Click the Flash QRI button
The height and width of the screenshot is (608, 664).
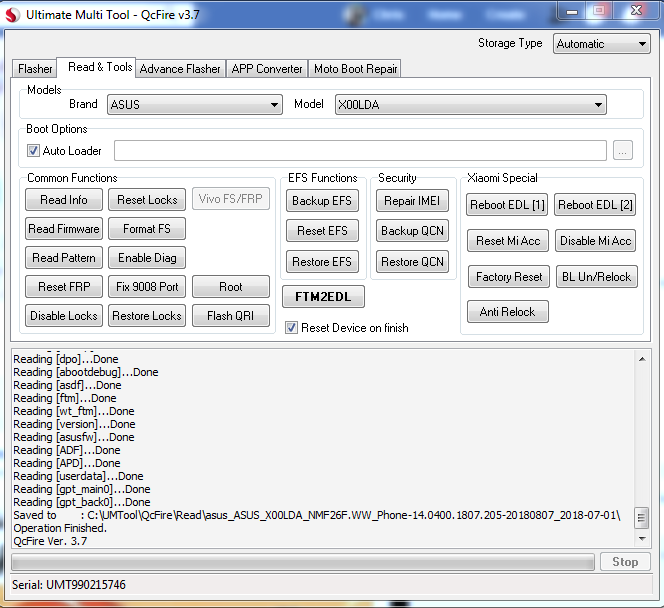[231, 315]
